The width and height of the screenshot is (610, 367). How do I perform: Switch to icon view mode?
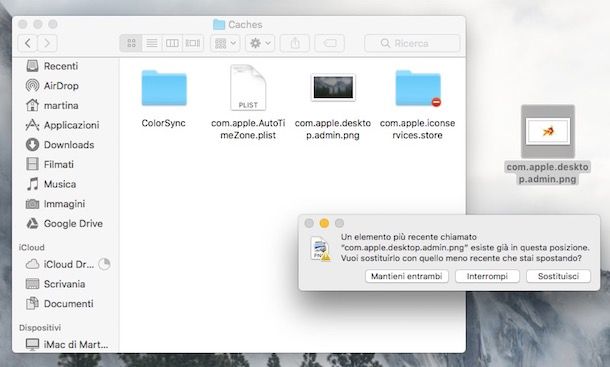[131, 43]
